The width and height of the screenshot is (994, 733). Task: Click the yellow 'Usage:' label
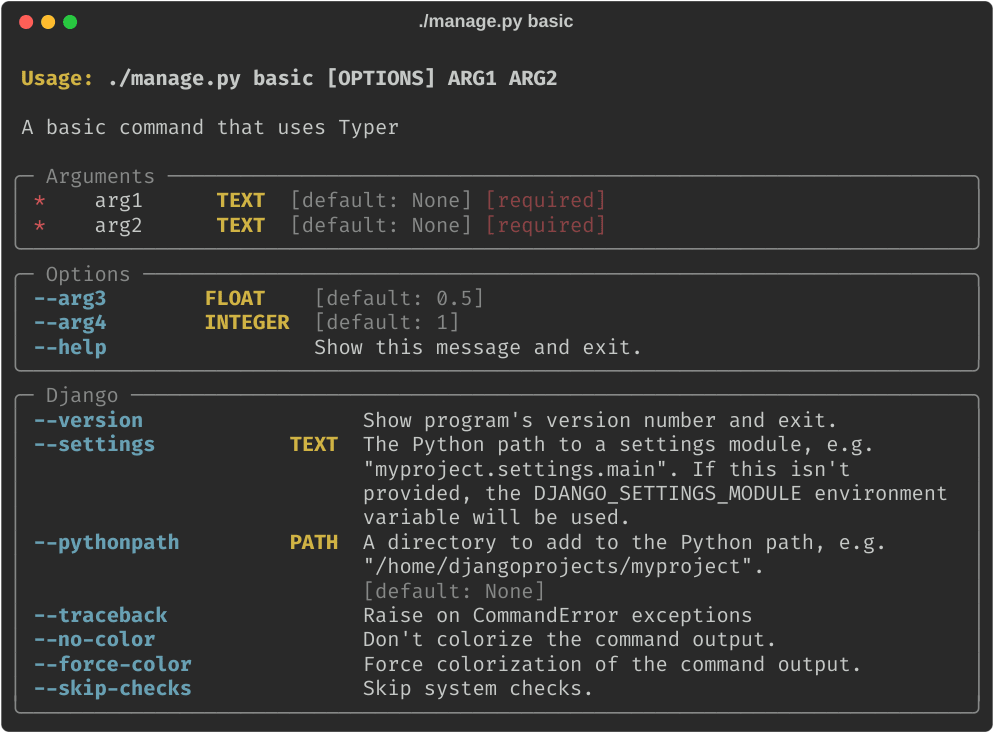[x=57, y=79]
